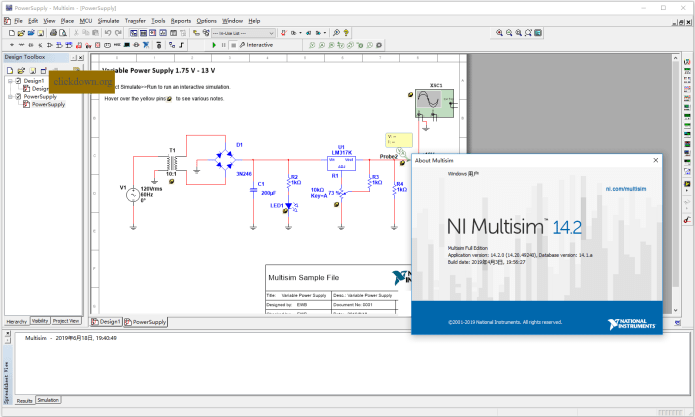
Task: Click the Save file toolbar icon
Action: 39,32
